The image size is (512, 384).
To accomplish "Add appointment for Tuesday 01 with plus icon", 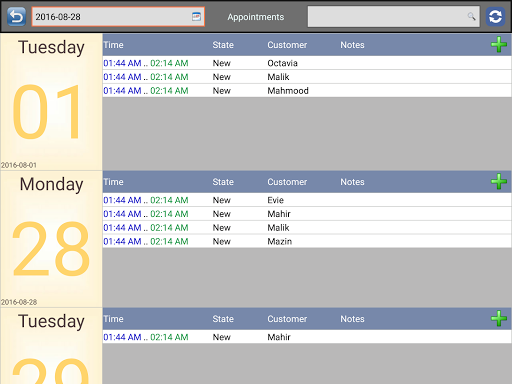I will click(499, 45).
